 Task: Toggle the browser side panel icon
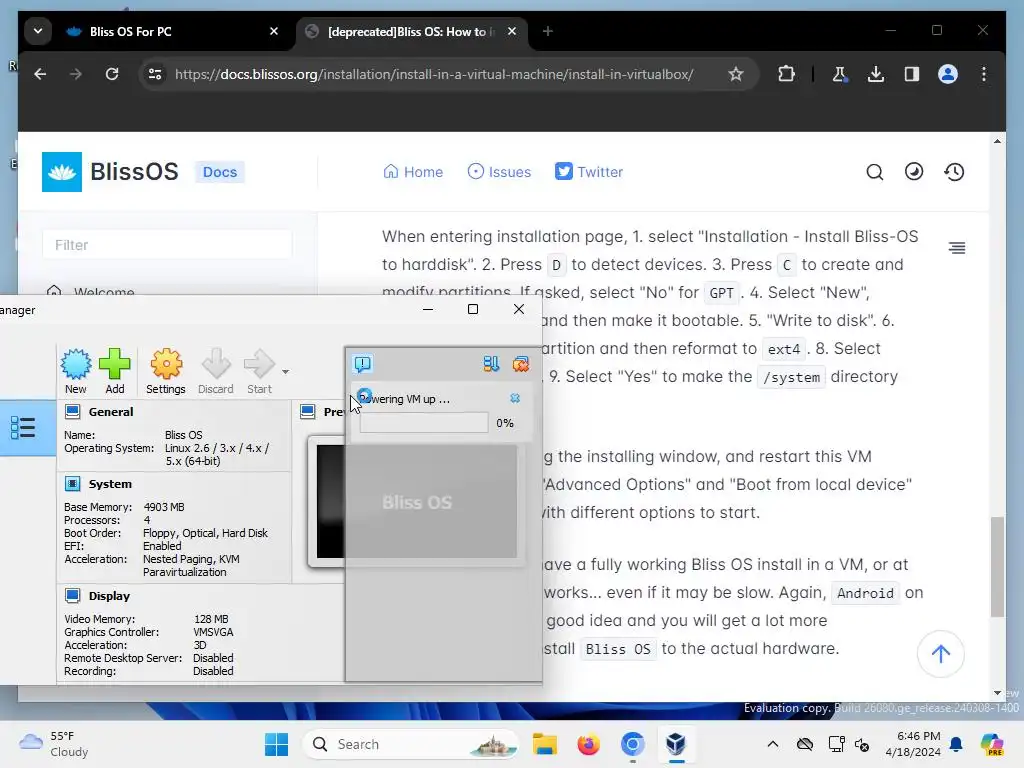(x=912, y=74)
